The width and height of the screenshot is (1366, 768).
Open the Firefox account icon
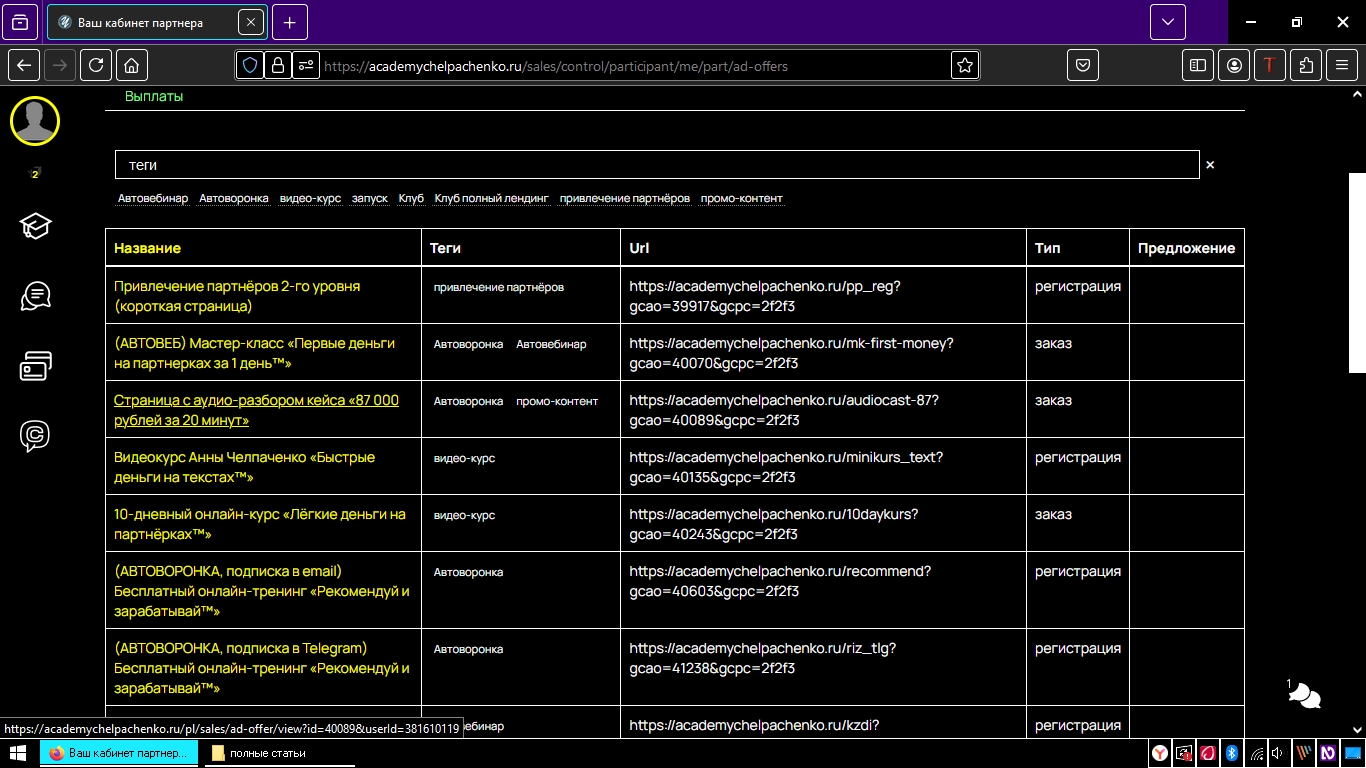(x=1235, y=65)
